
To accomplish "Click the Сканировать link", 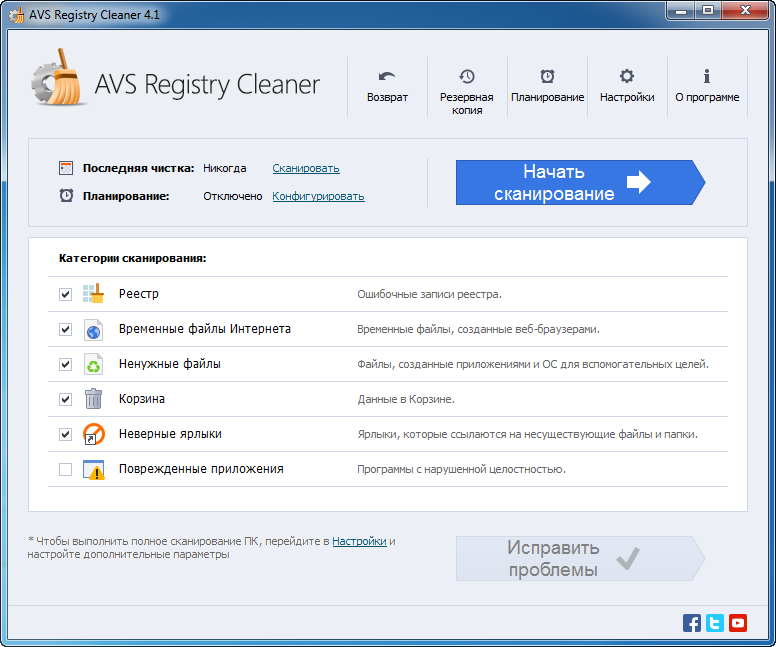I will click(x=306, y=168).
